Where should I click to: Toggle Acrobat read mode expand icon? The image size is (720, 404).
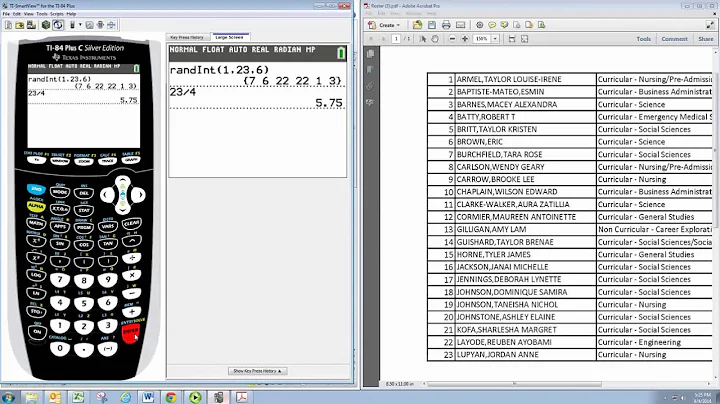point(710,25)
